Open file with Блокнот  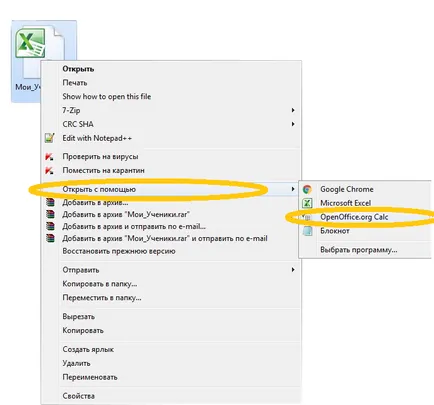pos(335,231)
